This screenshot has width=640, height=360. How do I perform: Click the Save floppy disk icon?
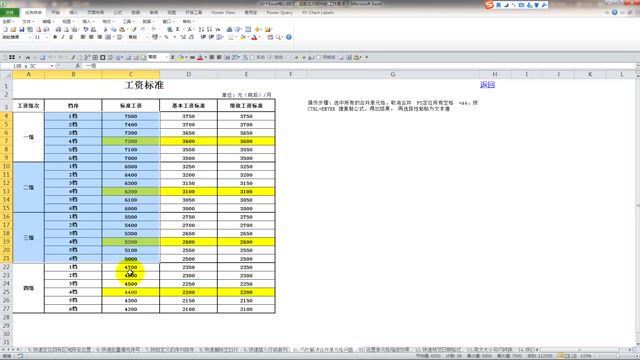pos(21,29)
